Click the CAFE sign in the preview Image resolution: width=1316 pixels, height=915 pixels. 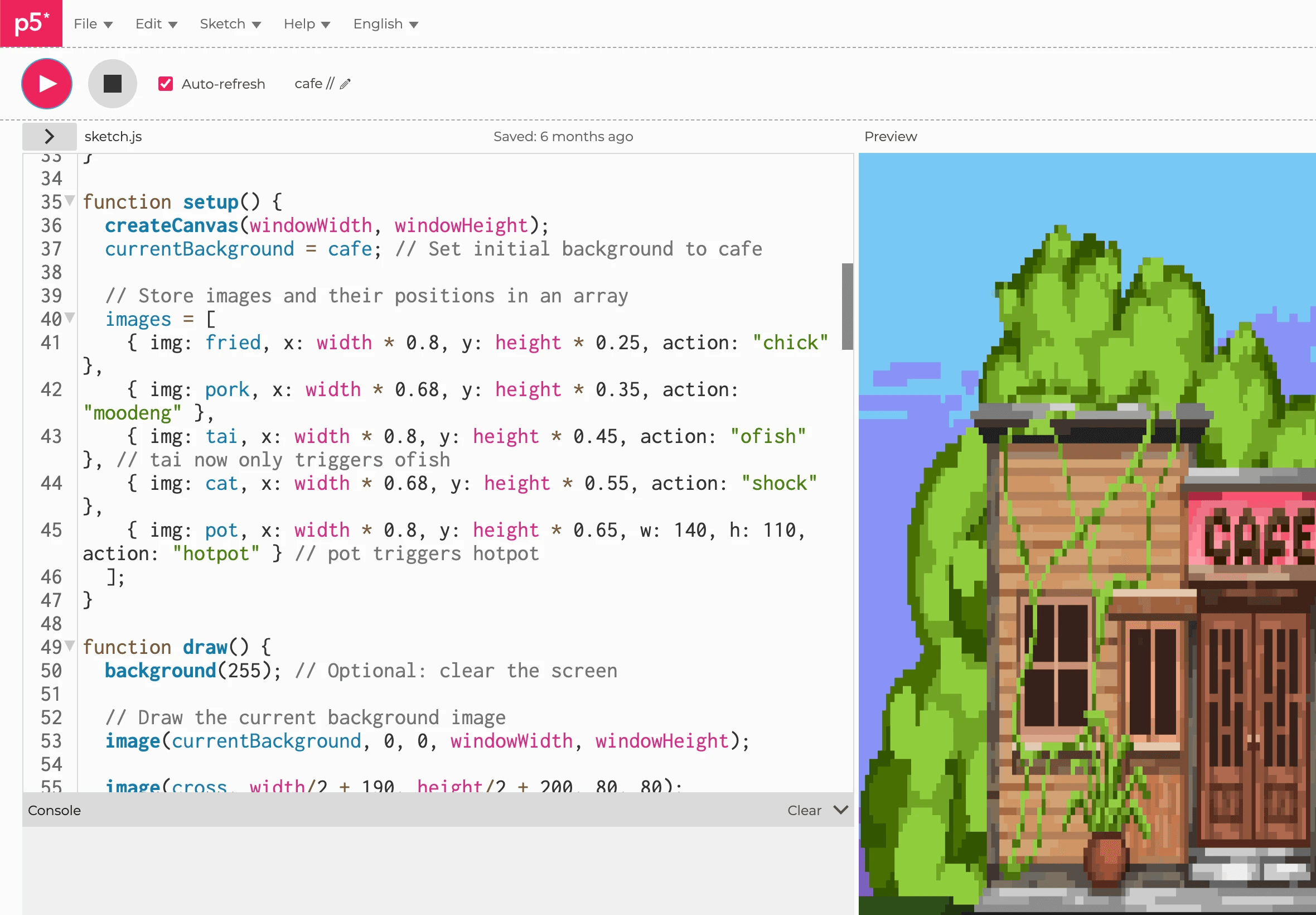(1257, 536)
